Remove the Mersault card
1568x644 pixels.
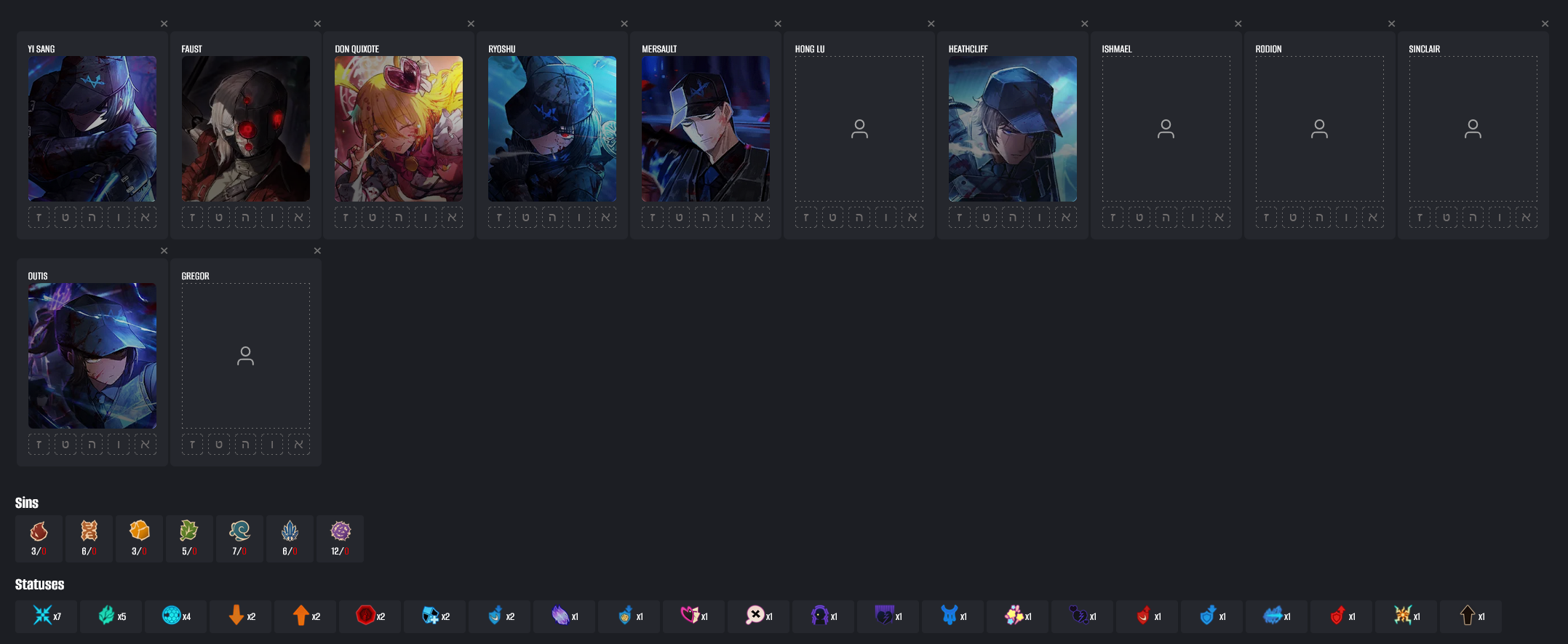pyautogui.click(x=778, y=24)
